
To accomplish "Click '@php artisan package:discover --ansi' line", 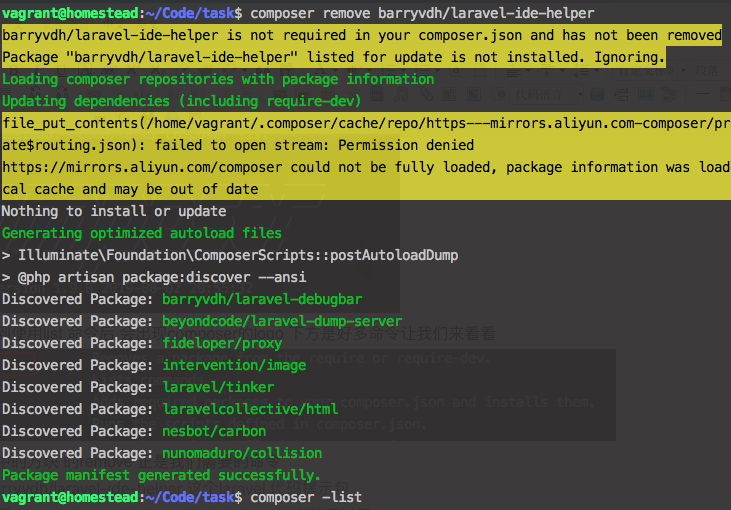I will 154,277.
